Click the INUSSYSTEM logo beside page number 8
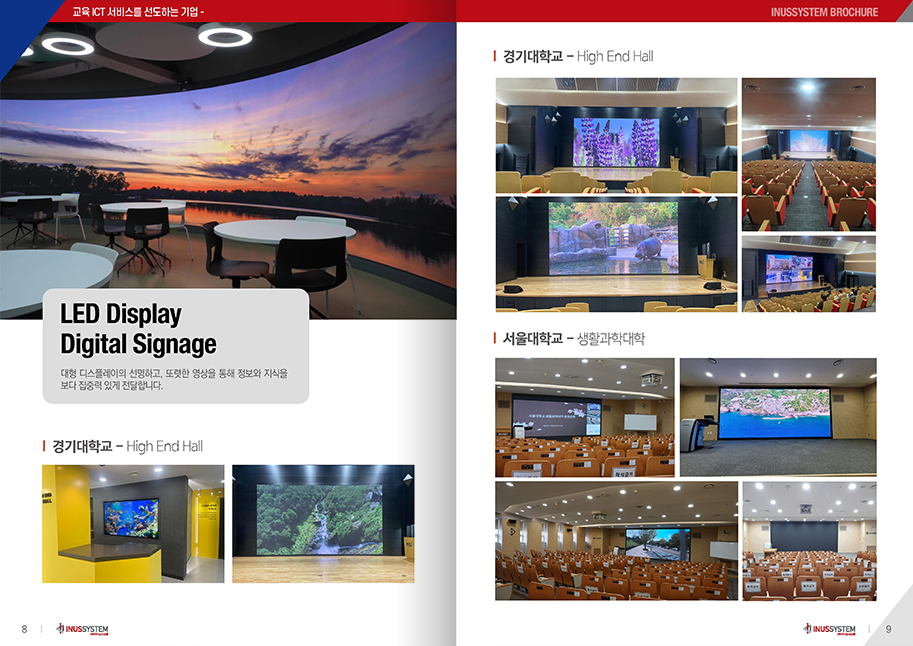 (x=82, y=629)
